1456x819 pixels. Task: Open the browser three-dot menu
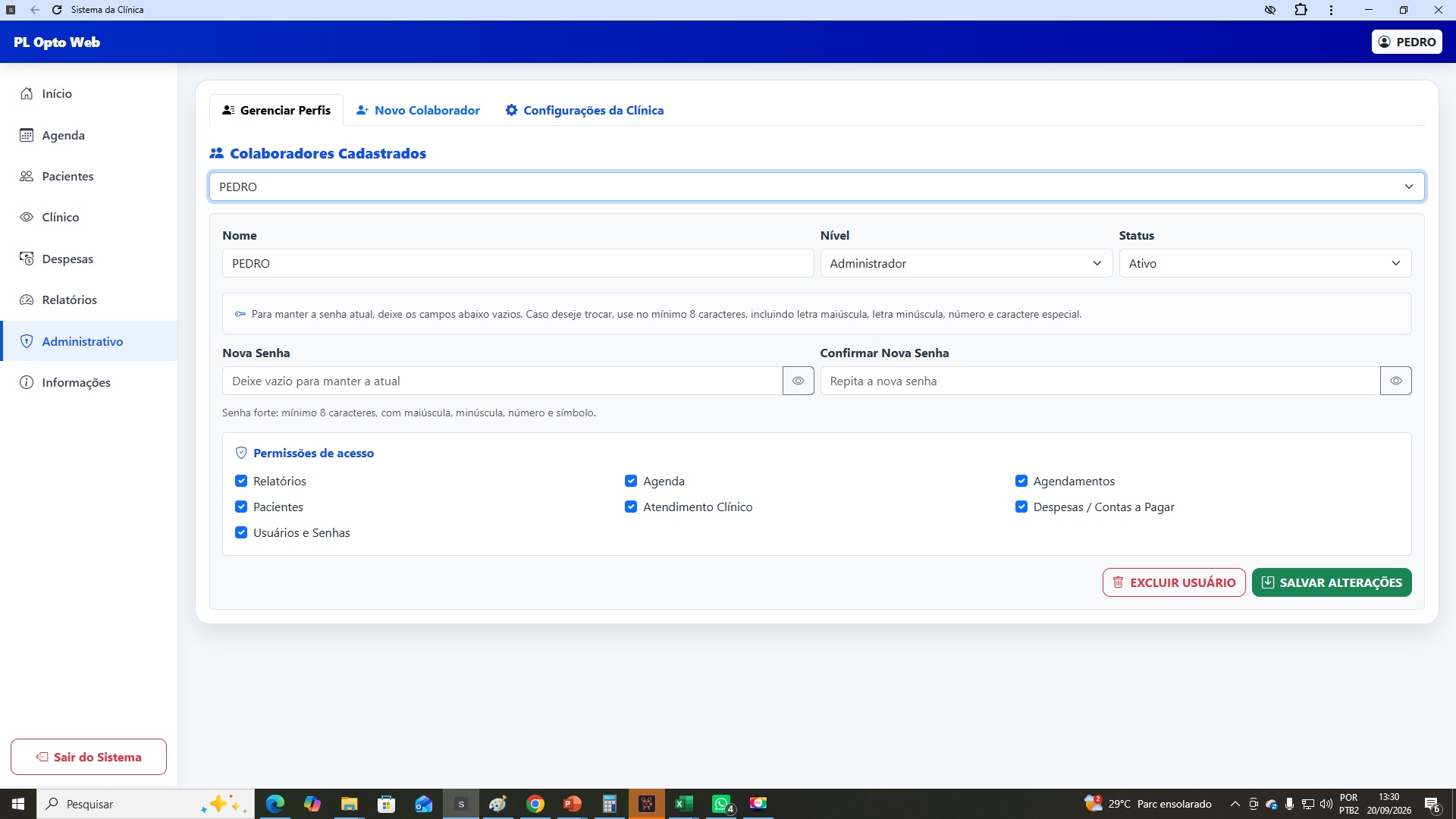[1331, 10]
